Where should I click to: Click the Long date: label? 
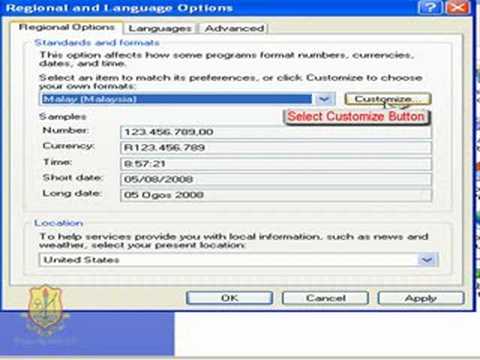[x=72, y=193]
